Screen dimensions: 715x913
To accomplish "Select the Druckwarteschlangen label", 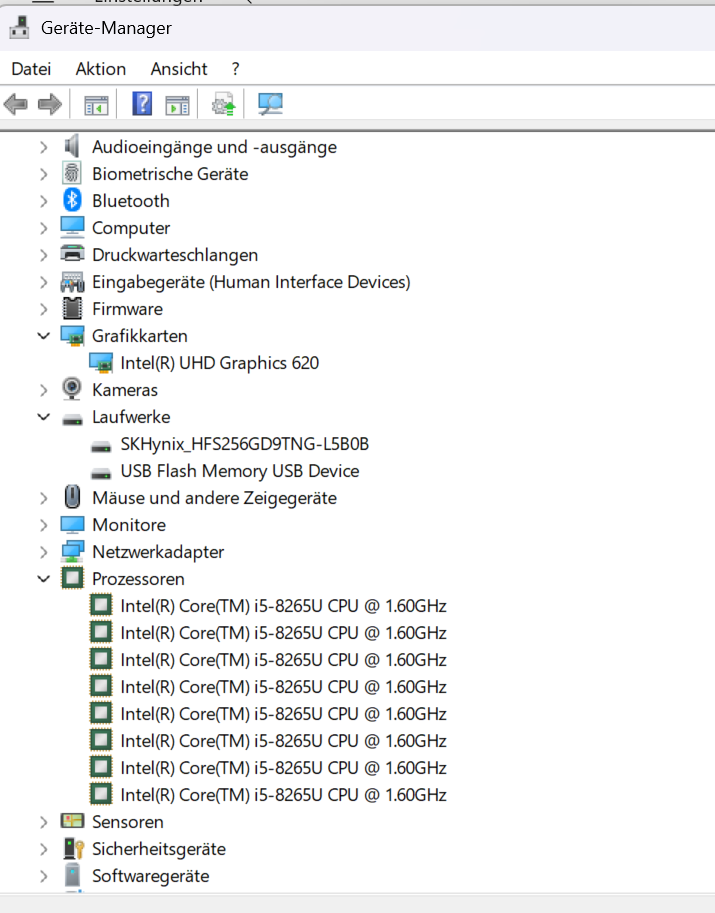I will pyautogui.click(x=175, y=254).
